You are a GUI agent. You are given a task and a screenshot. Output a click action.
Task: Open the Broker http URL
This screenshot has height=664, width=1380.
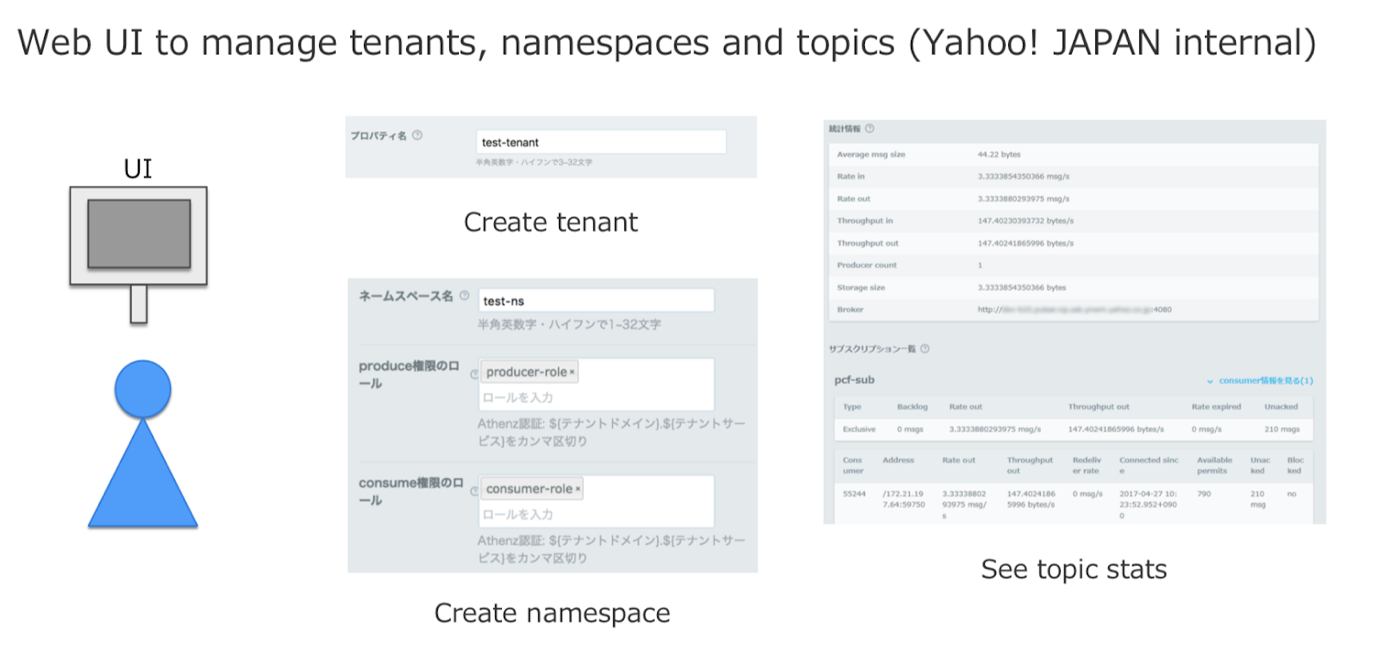click(1075, 309)
